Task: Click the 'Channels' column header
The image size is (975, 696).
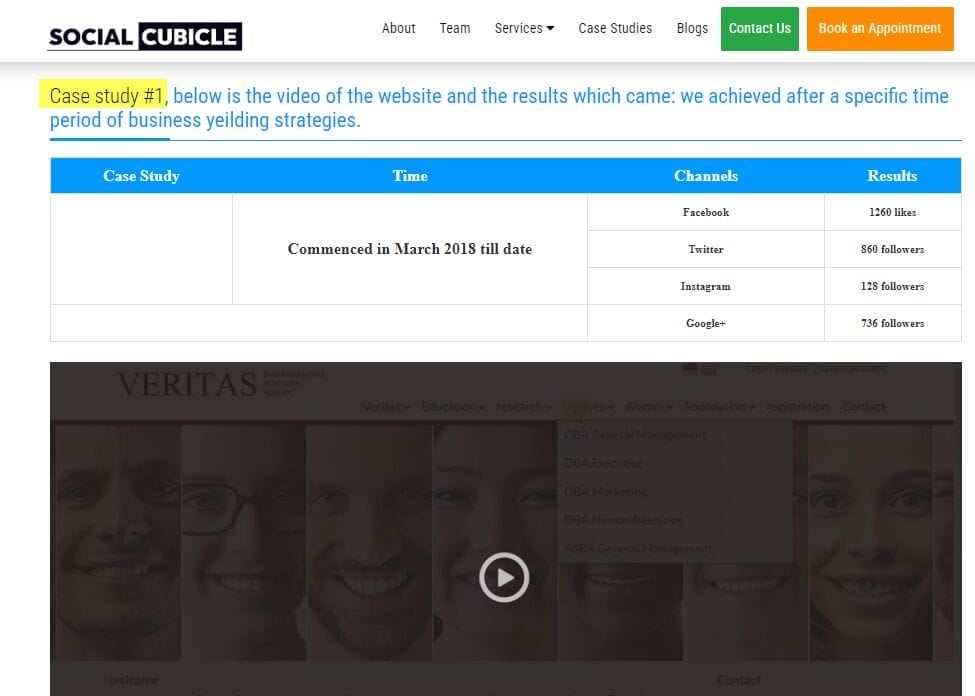Action: pyautogui.click(x=706, y=176)
